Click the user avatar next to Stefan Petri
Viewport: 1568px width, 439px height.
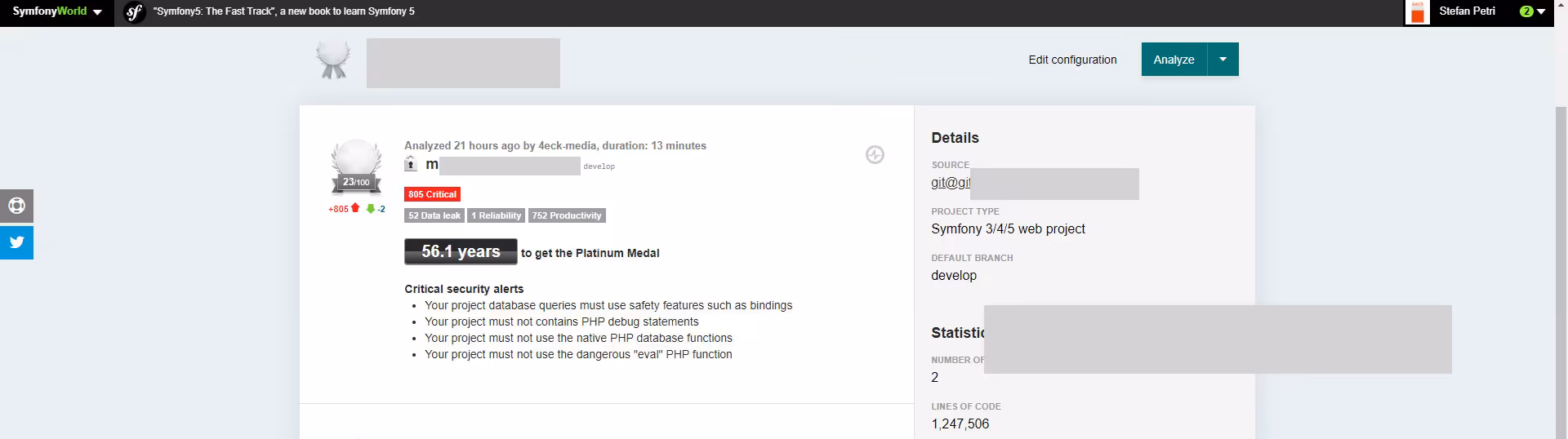point(1417,12)
